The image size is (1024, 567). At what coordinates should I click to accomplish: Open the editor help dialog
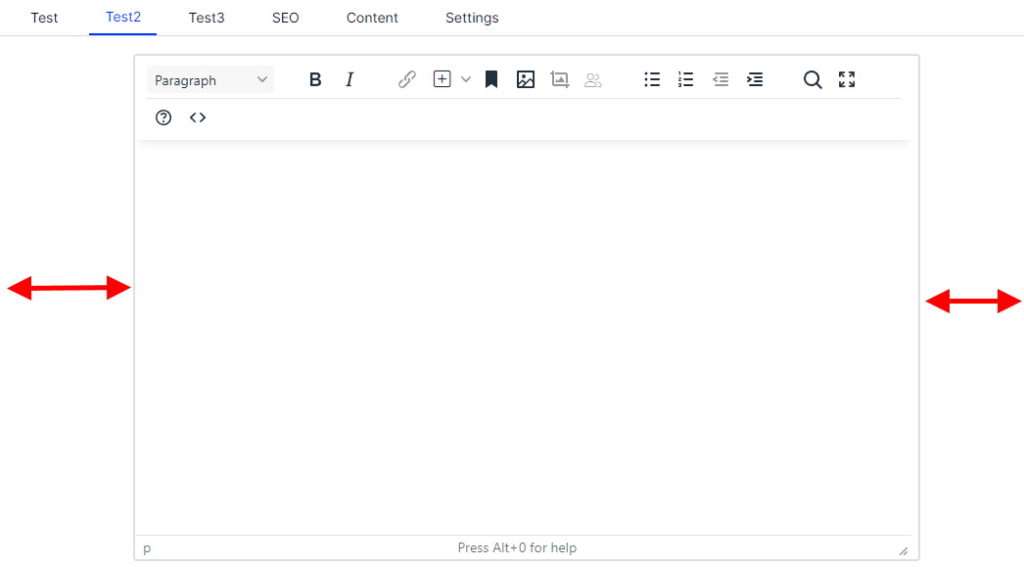click(163, 118)
